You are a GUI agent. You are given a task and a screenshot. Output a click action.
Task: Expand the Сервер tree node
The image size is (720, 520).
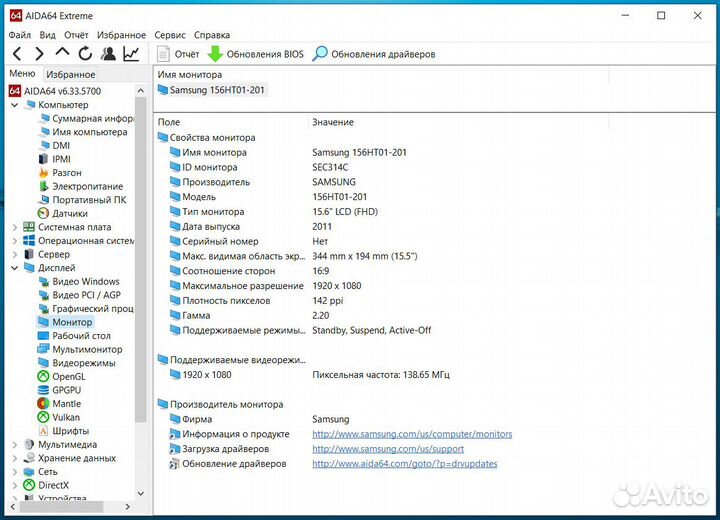click(15, 254)
